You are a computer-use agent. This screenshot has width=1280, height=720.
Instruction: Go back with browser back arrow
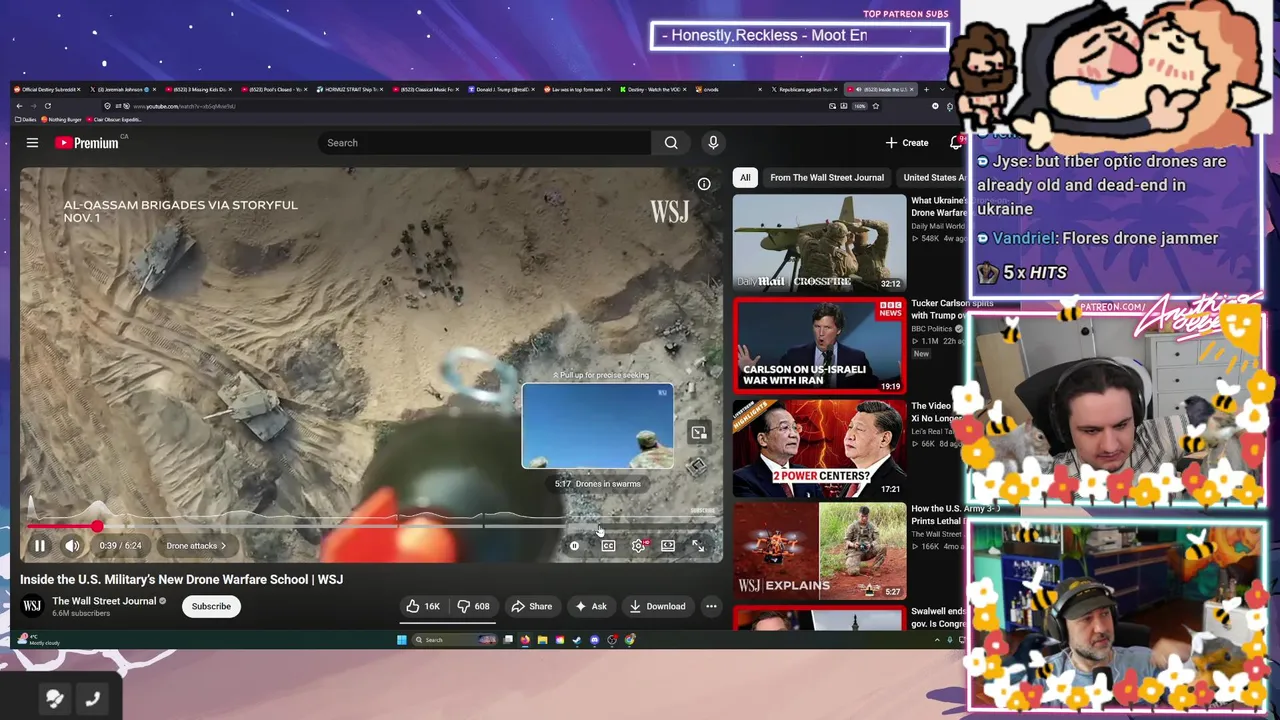click(18, 106)
